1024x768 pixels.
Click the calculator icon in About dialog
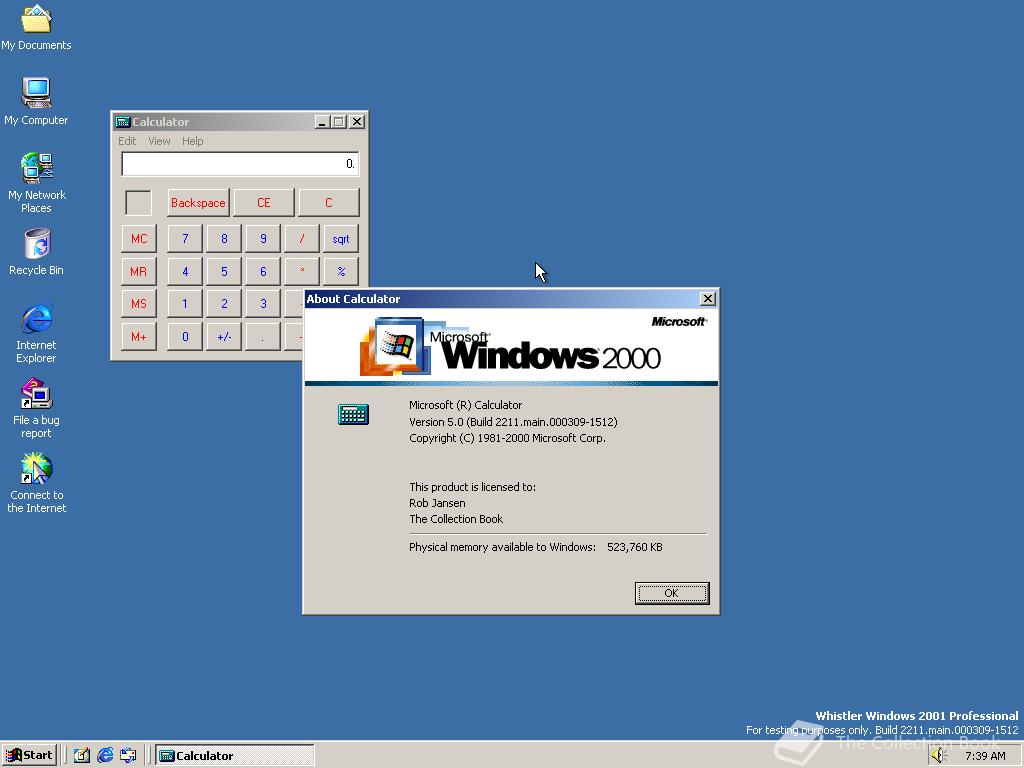click(x=353, y=414)
